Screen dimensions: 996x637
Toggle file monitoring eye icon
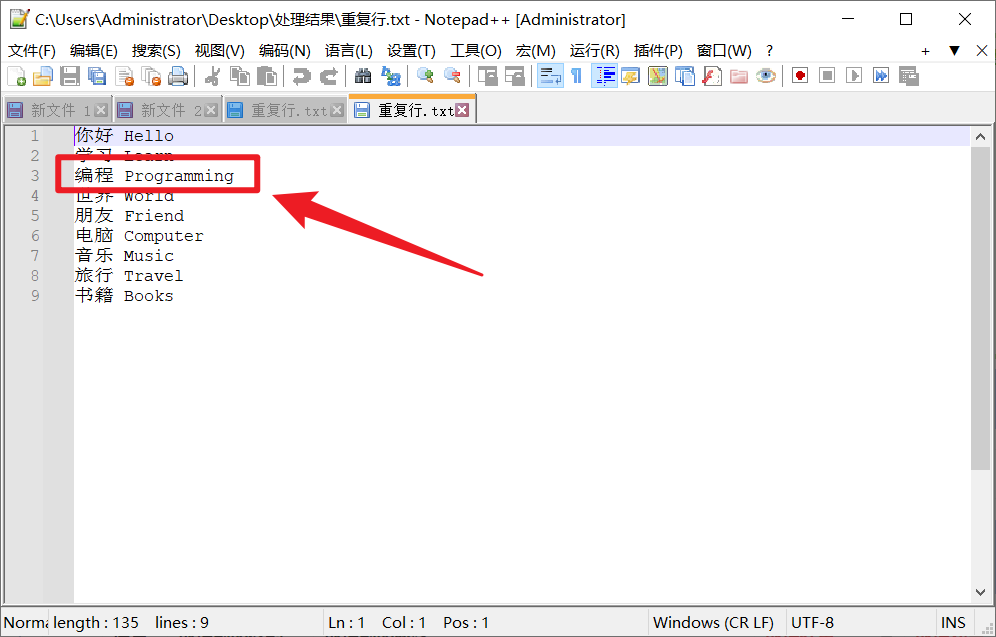pyautogui.click(x=766, y=76)
